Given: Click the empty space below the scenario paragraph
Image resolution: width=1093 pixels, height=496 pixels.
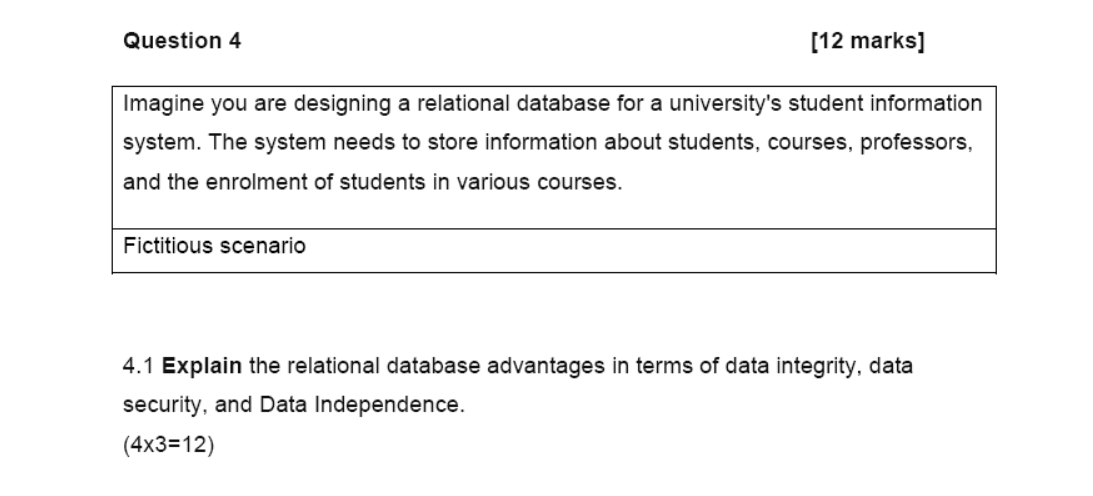Looking at the screenshot, I should 554,212.
